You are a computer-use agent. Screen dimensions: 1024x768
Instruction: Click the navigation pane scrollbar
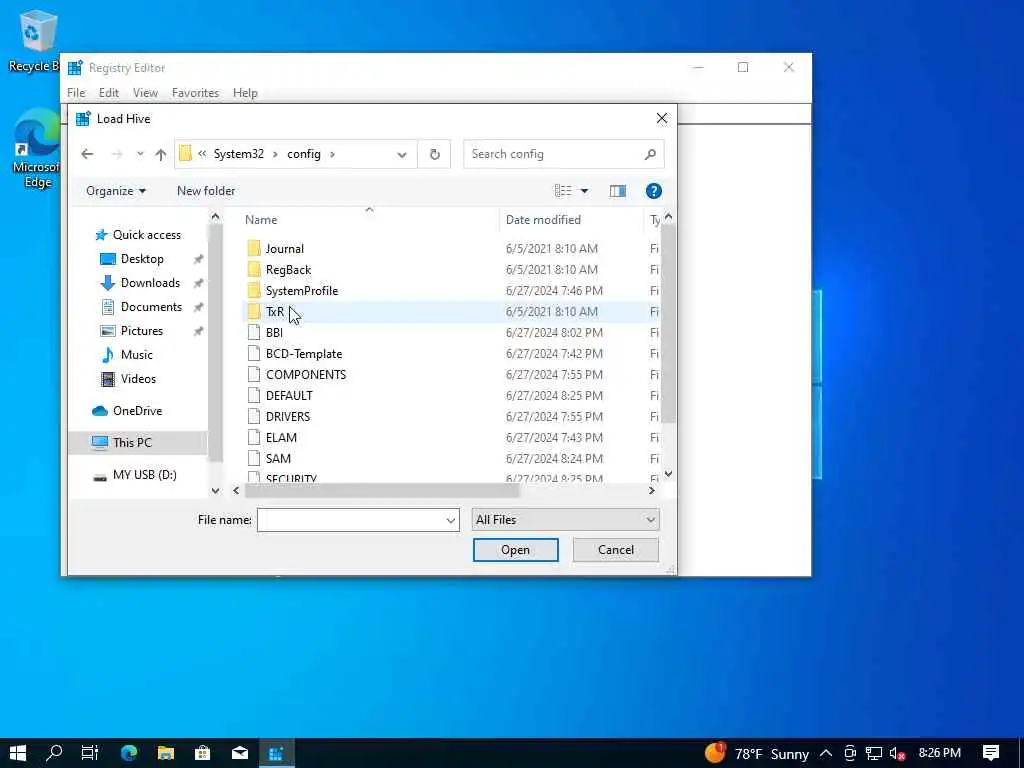pyautogui.click(x=216, y=343)
